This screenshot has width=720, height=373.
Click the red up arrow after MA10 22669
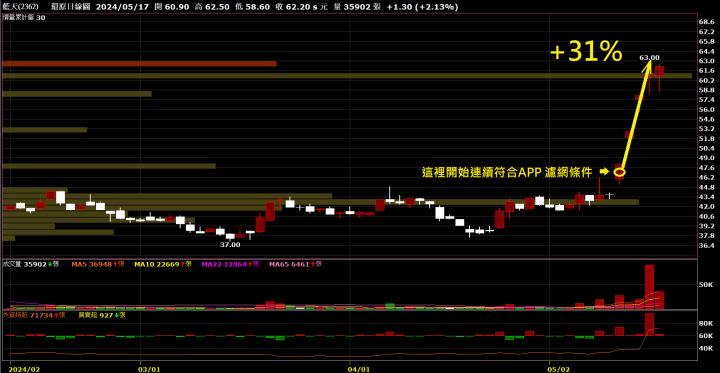(x=182, y=264)
